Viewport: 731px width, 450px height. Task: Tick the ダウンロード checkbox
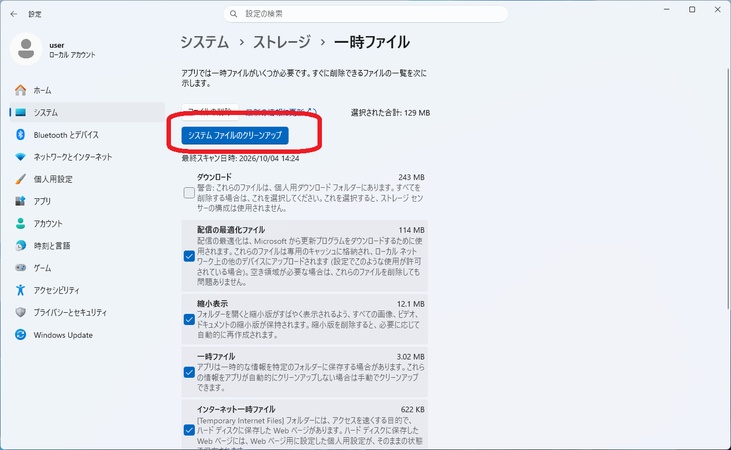pos(189,193)
